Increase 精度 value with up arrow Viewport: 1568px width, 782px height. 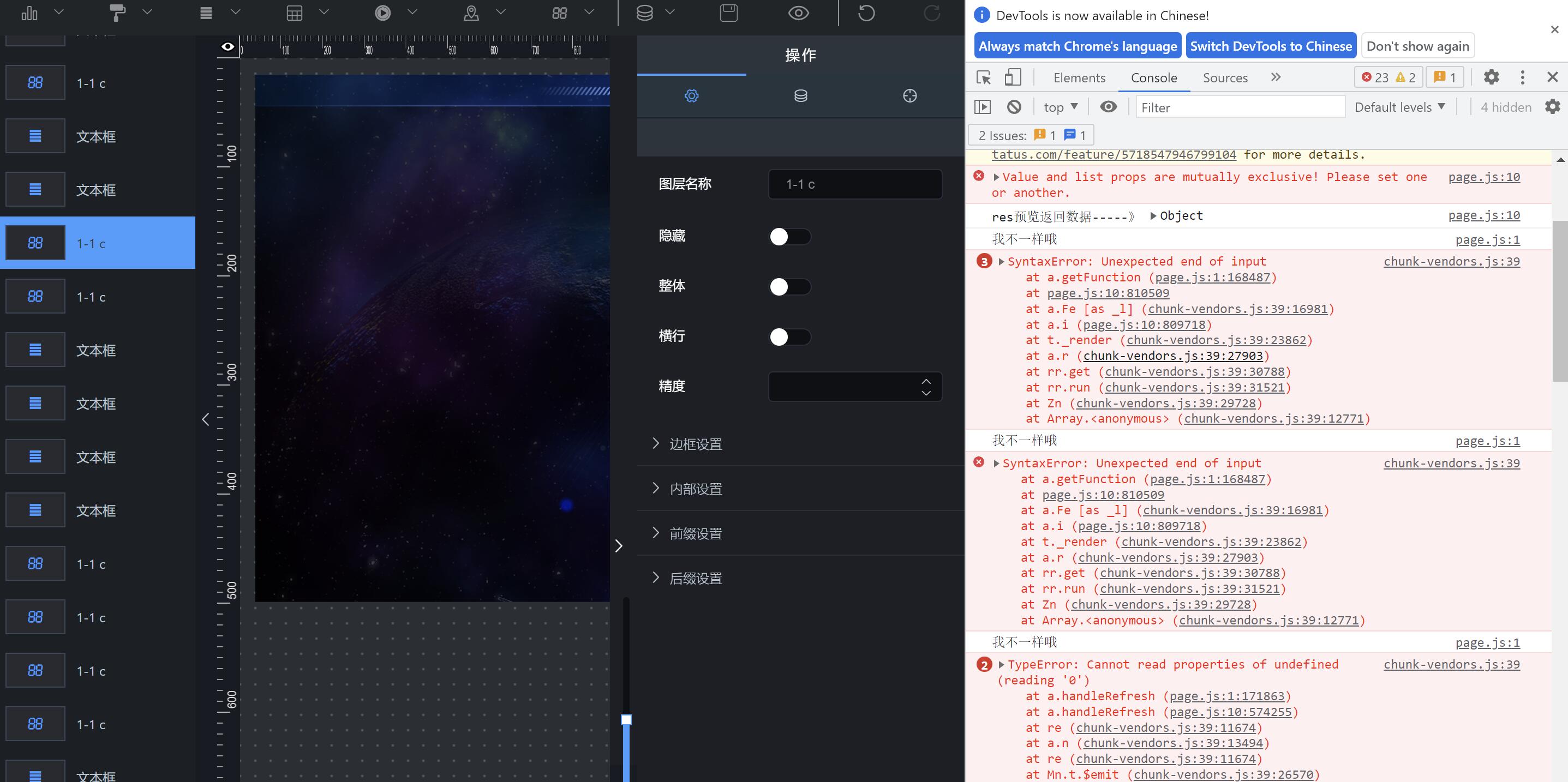point(926,382)
